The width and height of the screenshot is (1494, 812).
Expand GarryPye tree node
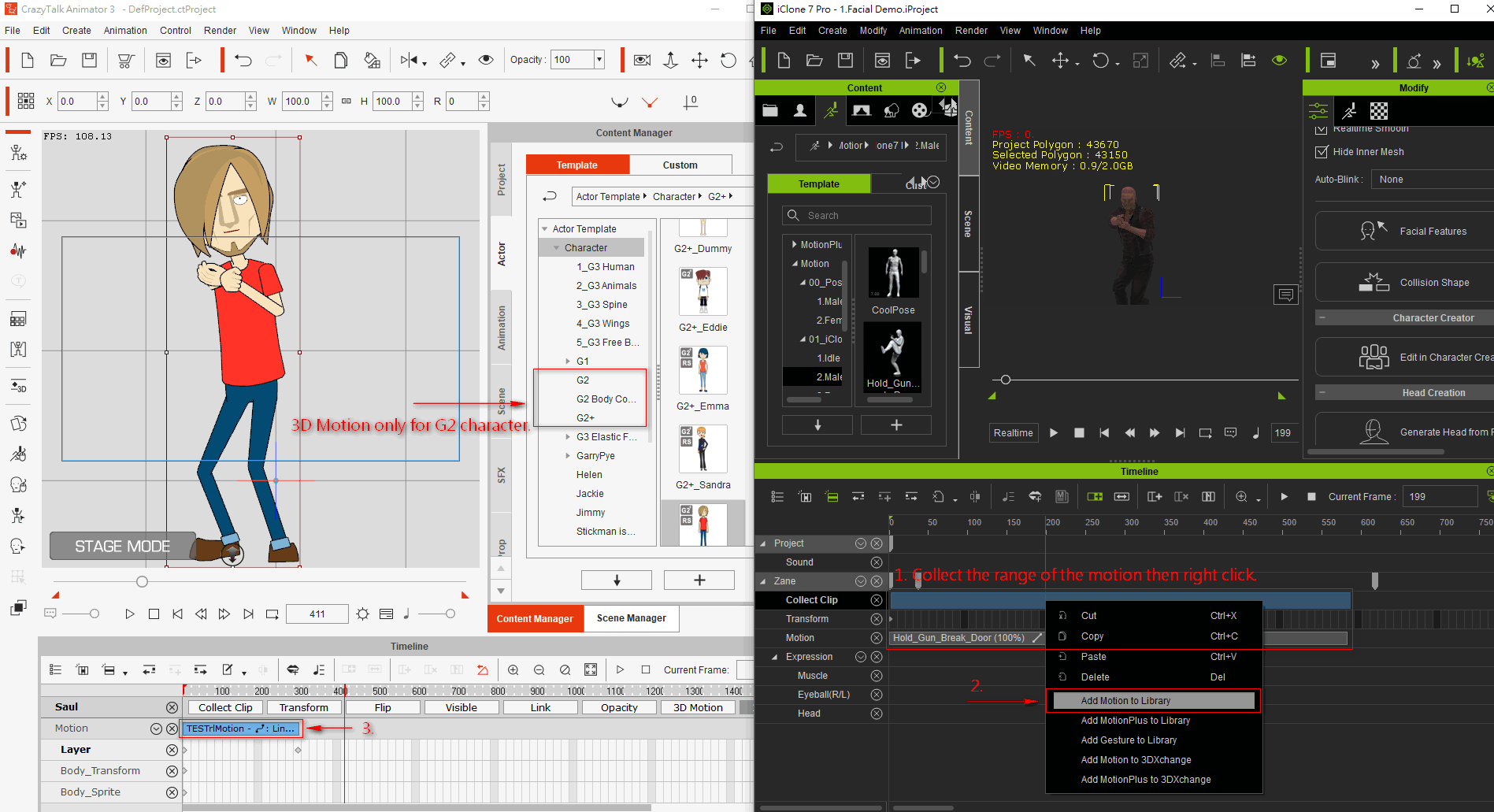(568, 456)
